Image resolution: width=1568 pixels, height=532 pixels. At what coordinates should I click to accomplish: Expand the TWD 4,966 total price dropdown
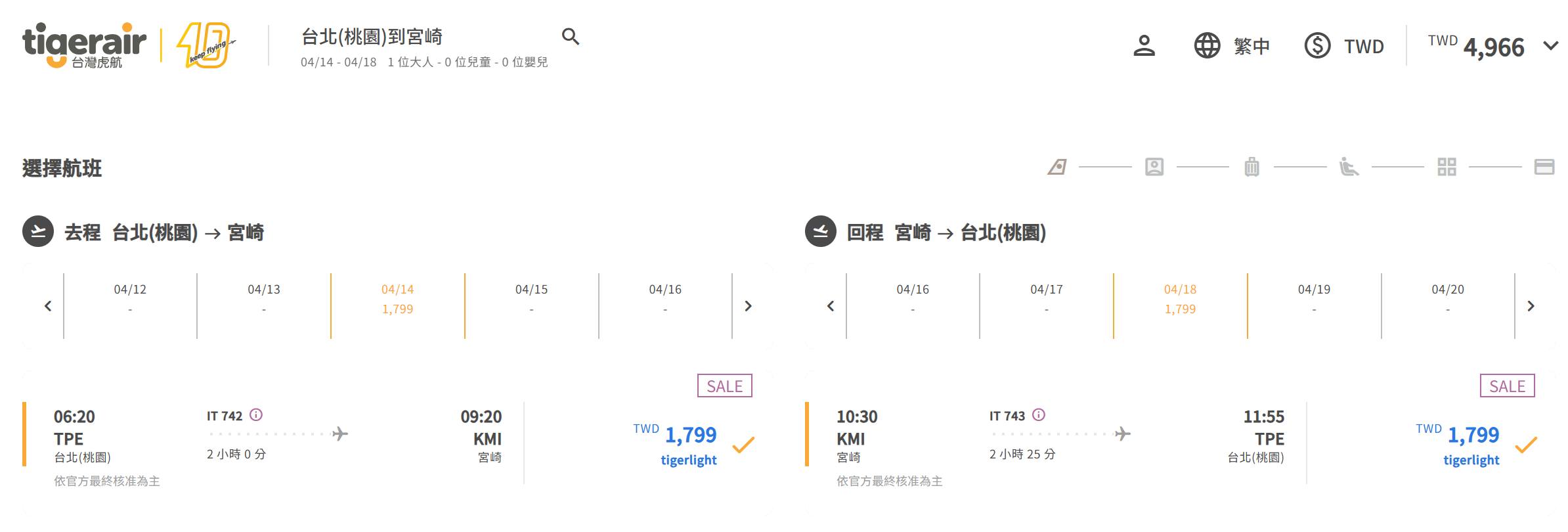(x=1550, y=46)
